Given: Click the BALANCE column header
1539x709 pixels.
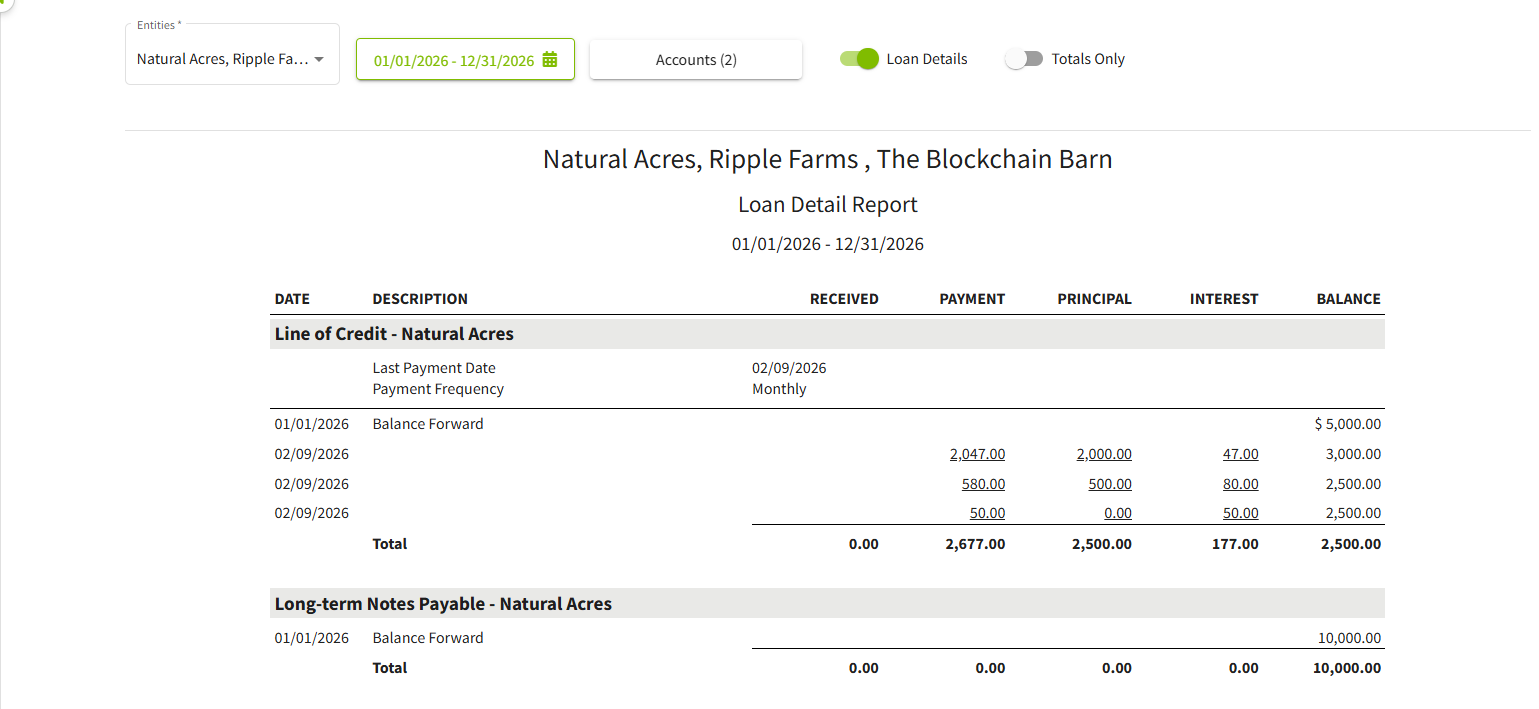Looking at the screenshot, I should (x=1348, y=299).
